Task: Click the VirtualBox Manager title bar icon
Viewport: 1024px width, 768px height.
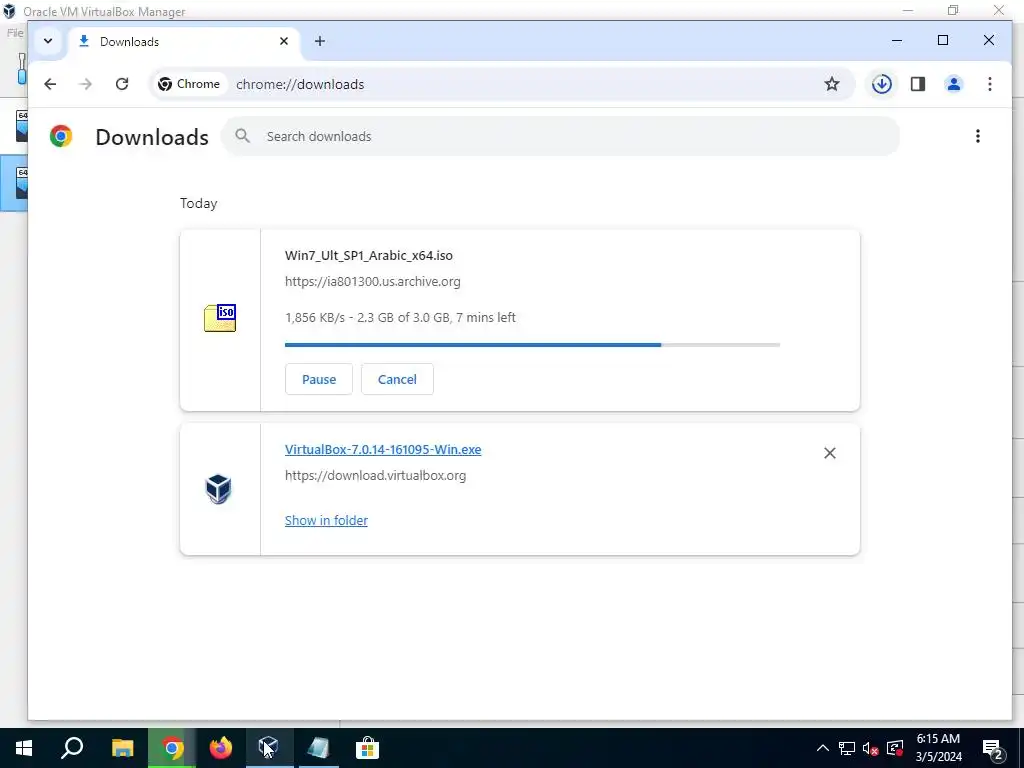Action: click(x=9, y=11)
